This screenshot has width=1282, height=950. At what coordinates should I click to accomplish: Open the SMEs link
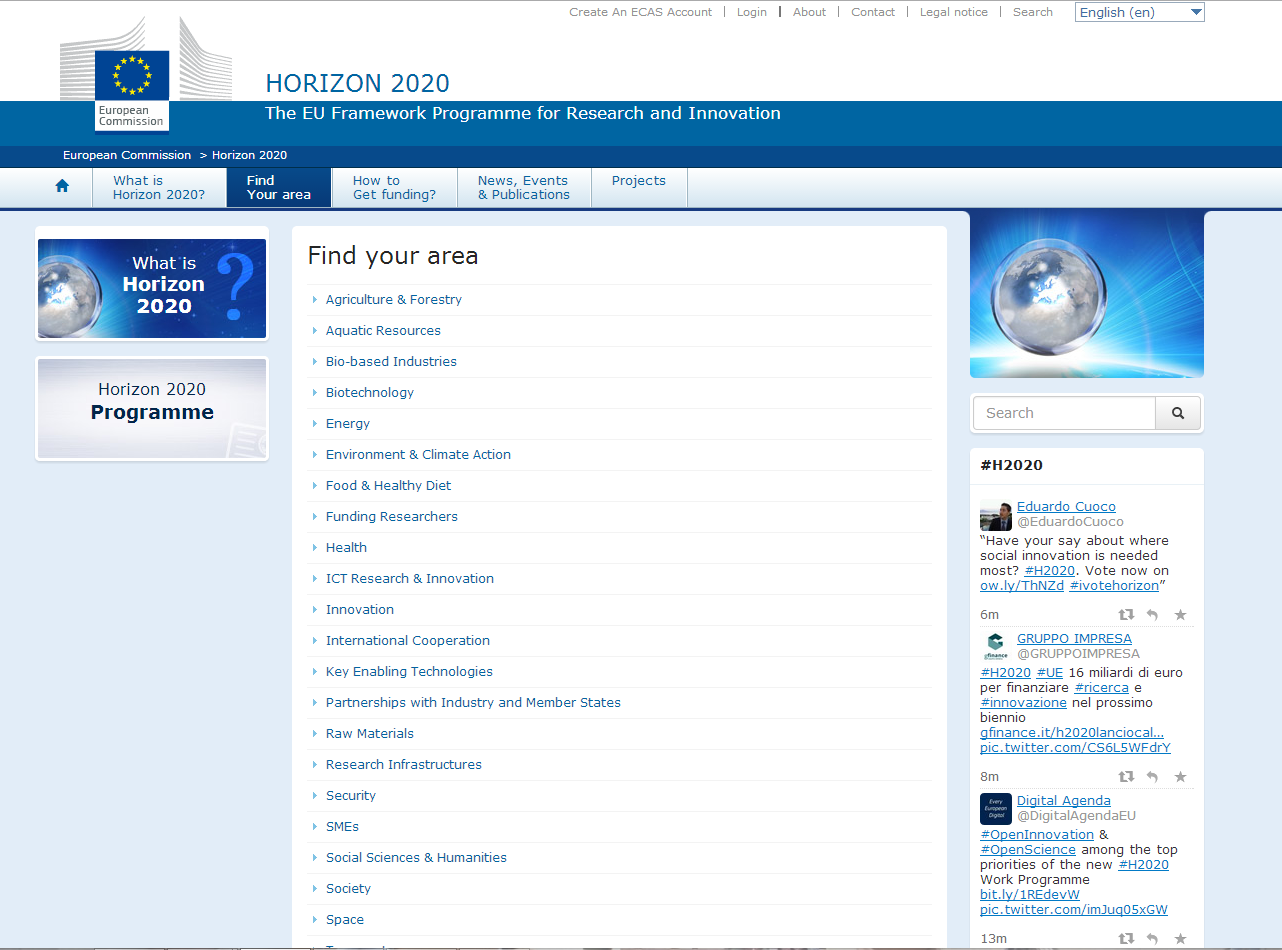342,827
